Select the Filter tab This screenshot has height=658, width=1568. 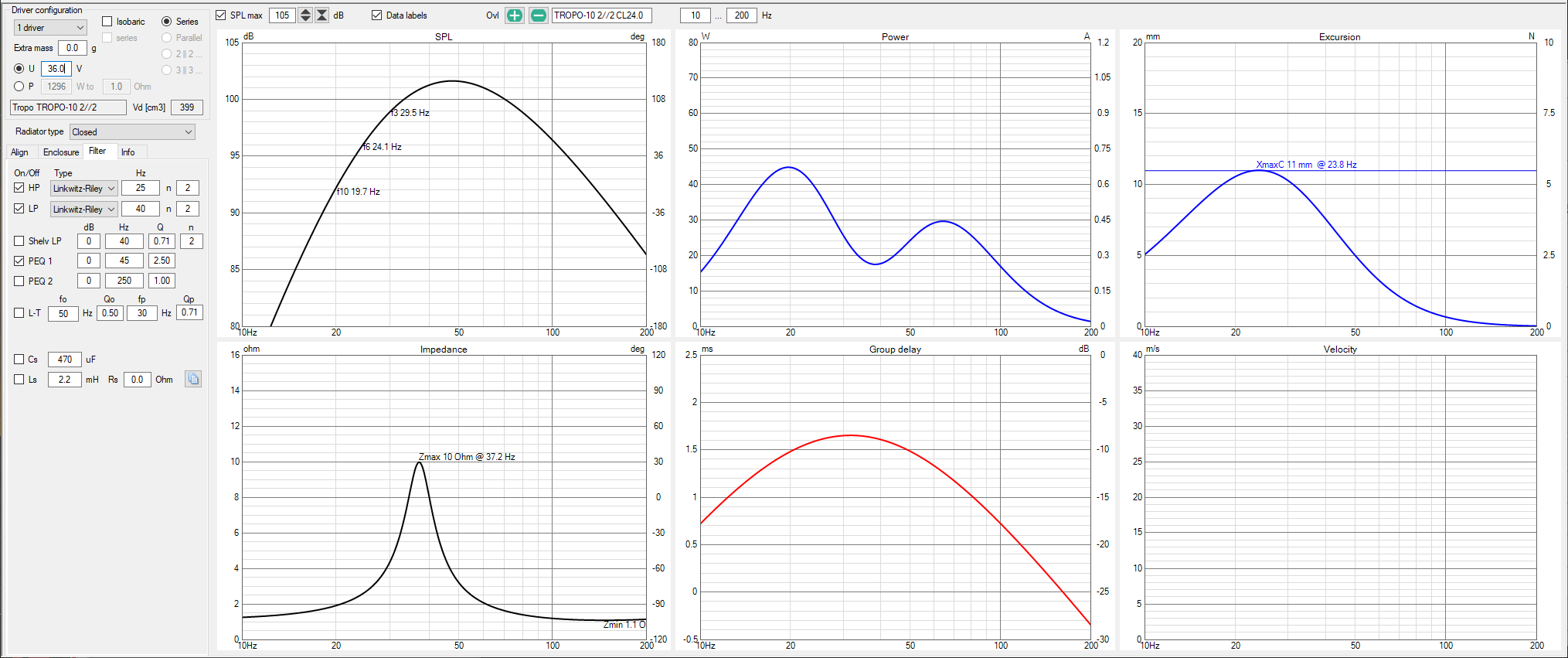tap(98, 152)
